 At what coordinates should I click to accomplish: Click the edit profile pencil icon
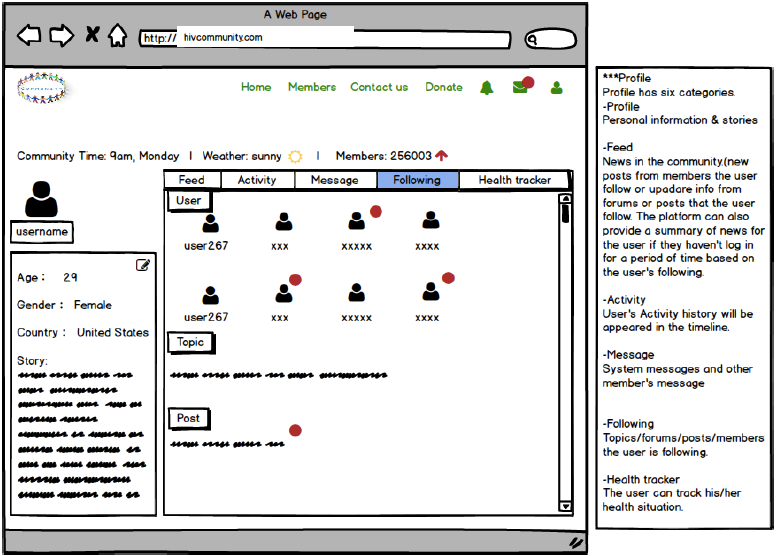point(143,265)
